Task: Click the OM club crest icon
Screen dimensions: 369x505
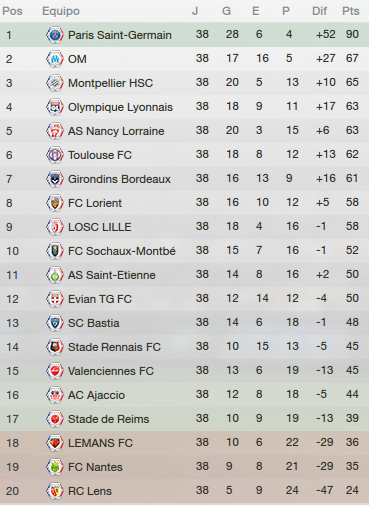Action: click(55, 59)
